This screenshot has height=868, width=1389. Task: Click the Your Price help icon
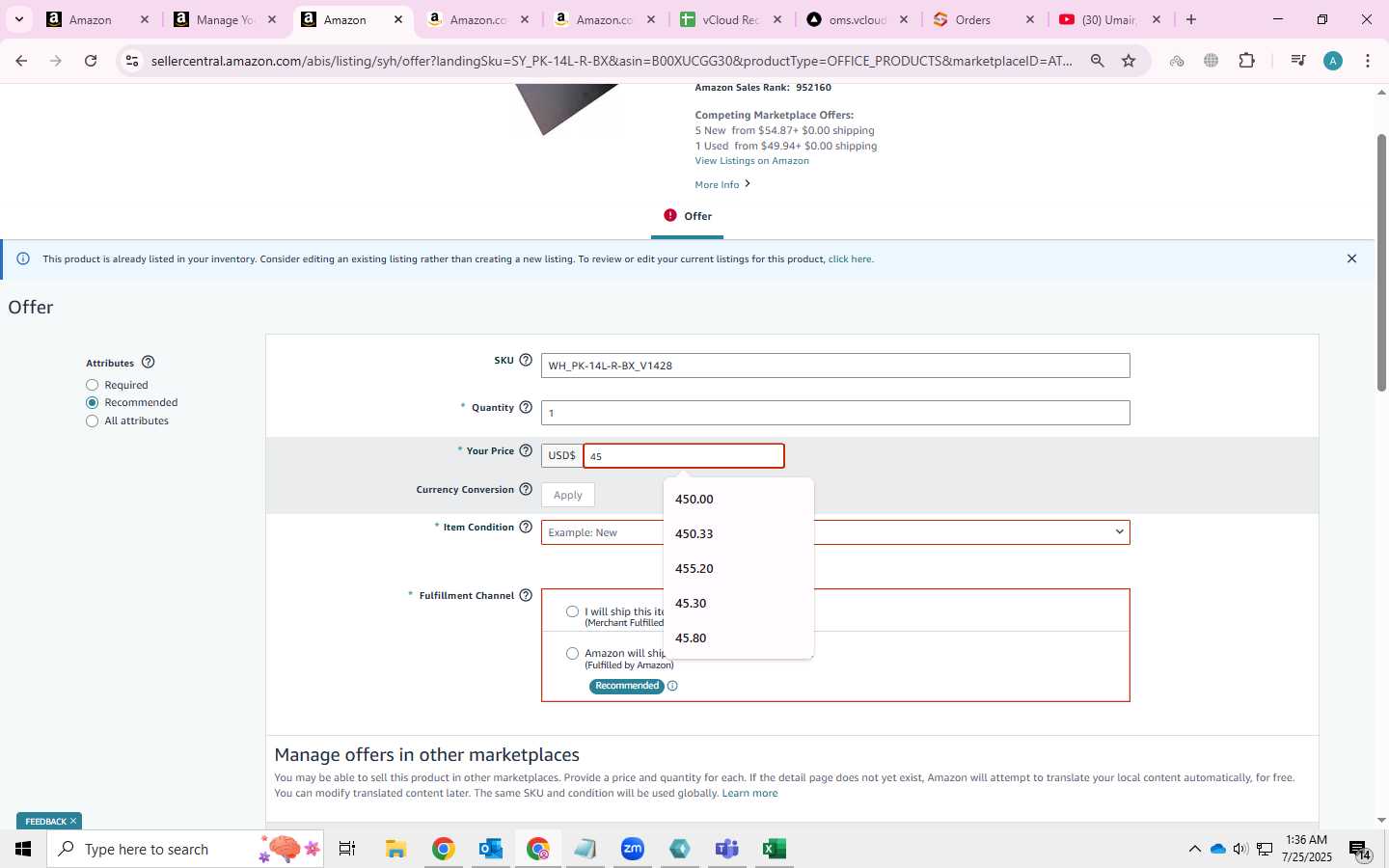tap(526, 450)
